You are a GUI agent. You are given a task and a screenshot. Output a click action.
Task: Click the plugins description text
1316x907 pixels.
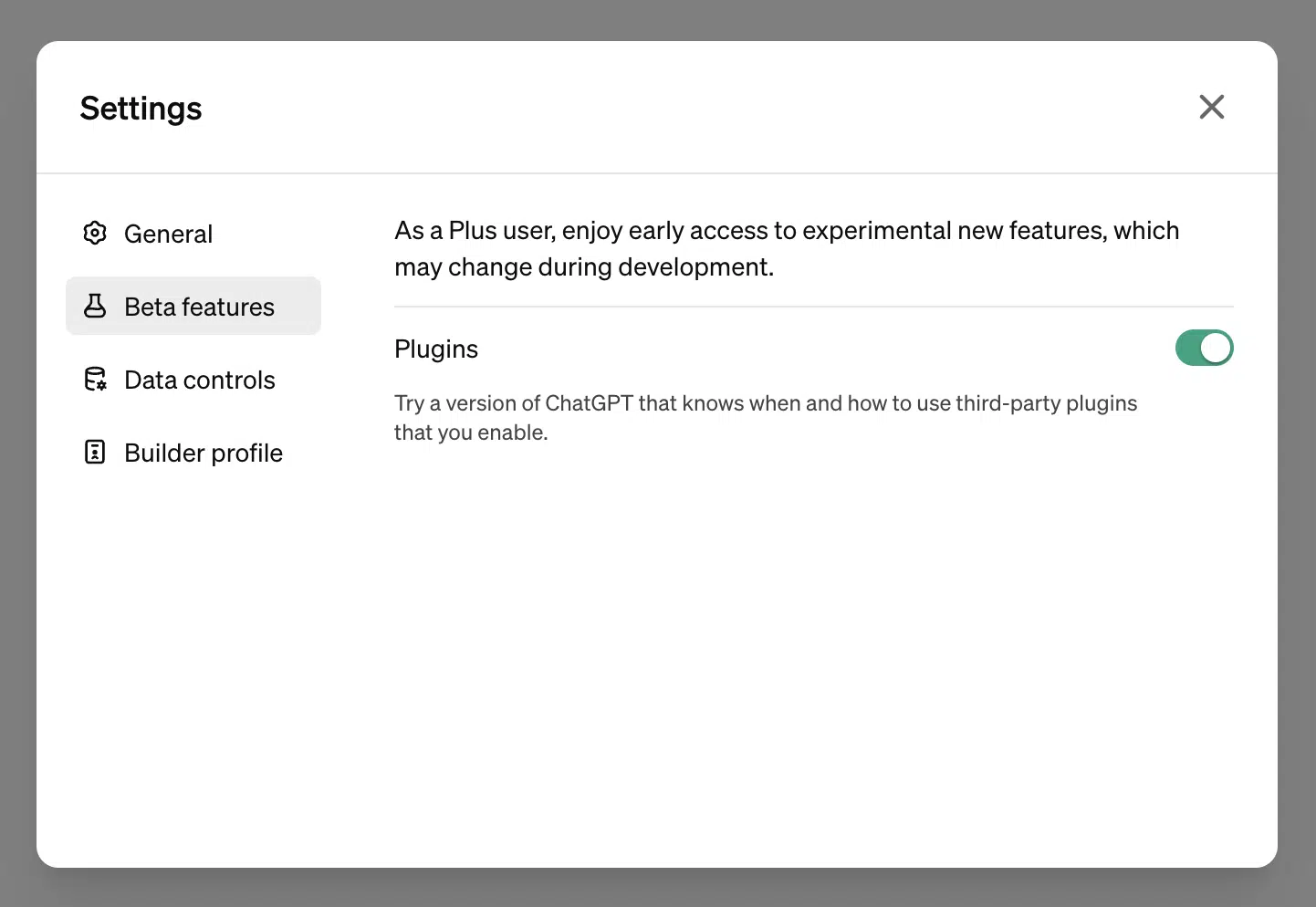click(x=765, y=417)
